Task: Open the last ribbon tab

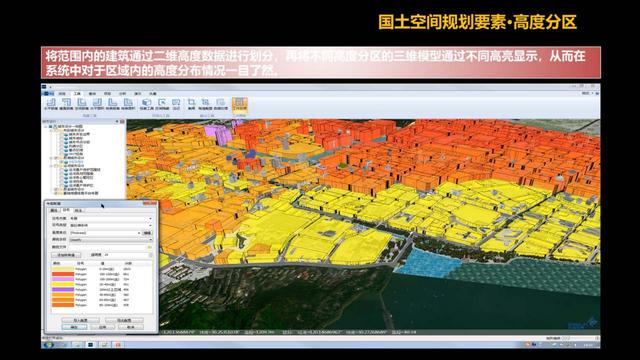Action: 153,93
